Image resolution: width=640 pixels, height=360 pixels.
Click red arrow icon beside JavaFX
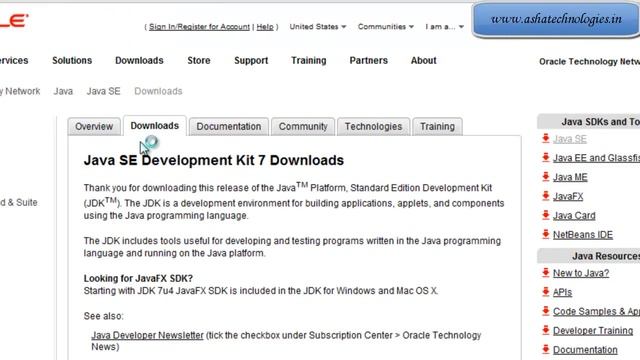pyautogui.click(x=545, y=196)
